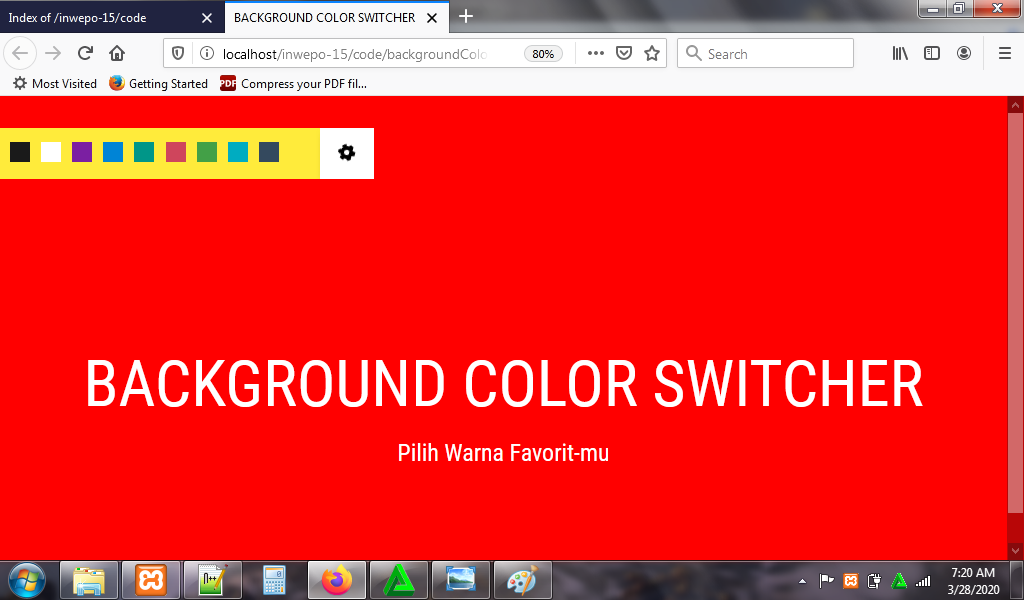
Task: Reload the current page
Action: [85, 54]
